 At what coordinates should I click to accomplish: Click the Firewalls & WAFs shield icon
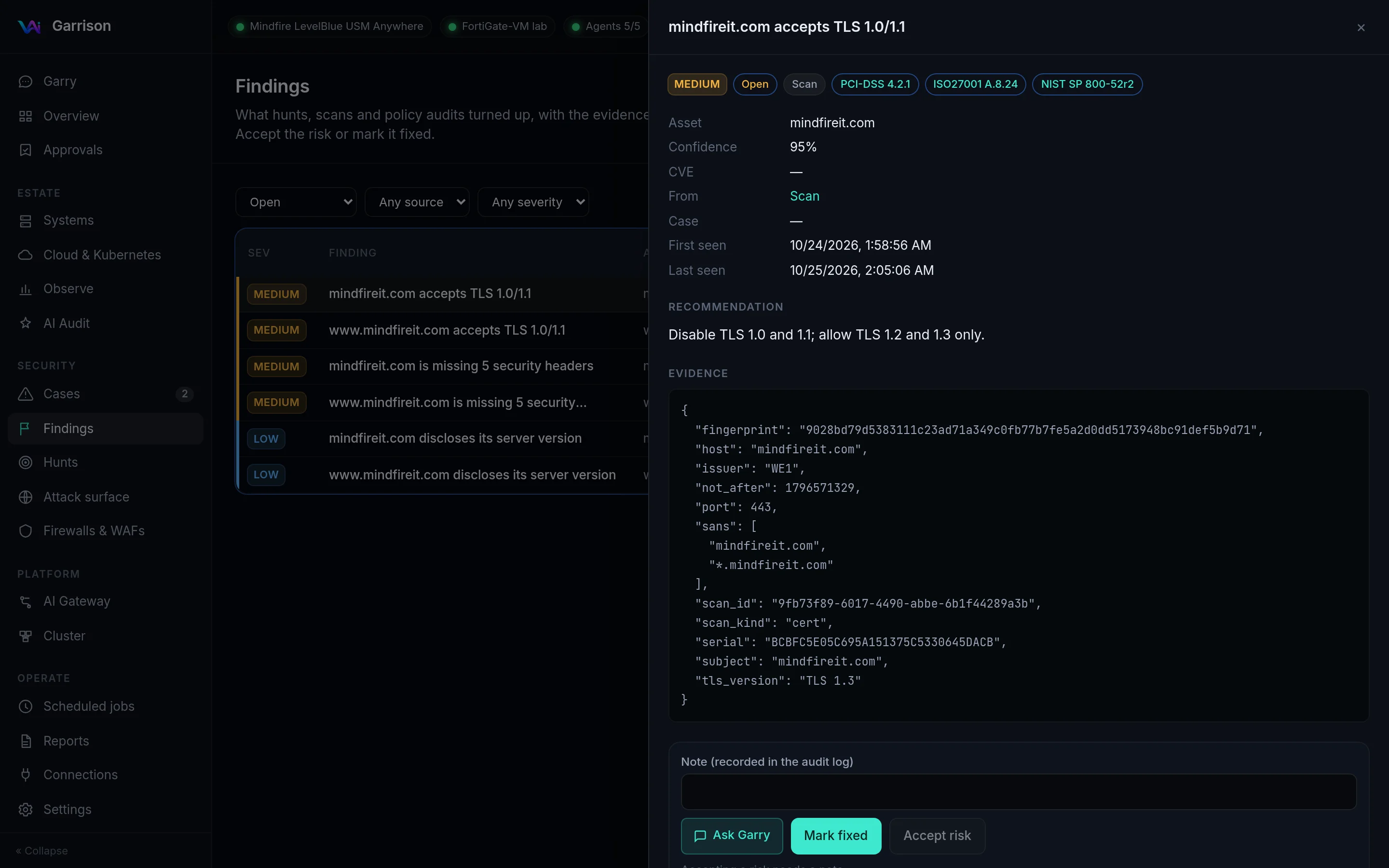25,530
